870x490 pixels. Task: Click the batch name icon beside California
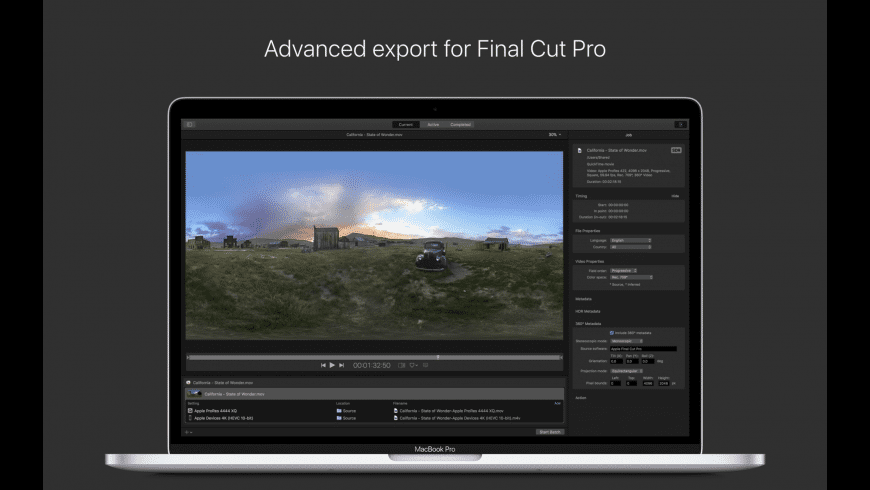[x=188, y=382]
